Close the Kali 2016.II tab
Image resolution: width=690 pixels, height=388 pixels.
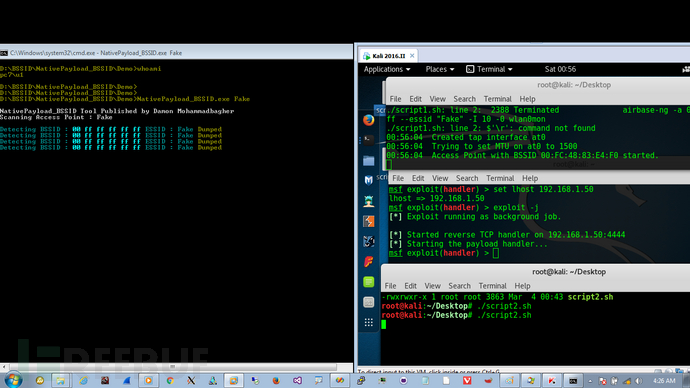412,56
